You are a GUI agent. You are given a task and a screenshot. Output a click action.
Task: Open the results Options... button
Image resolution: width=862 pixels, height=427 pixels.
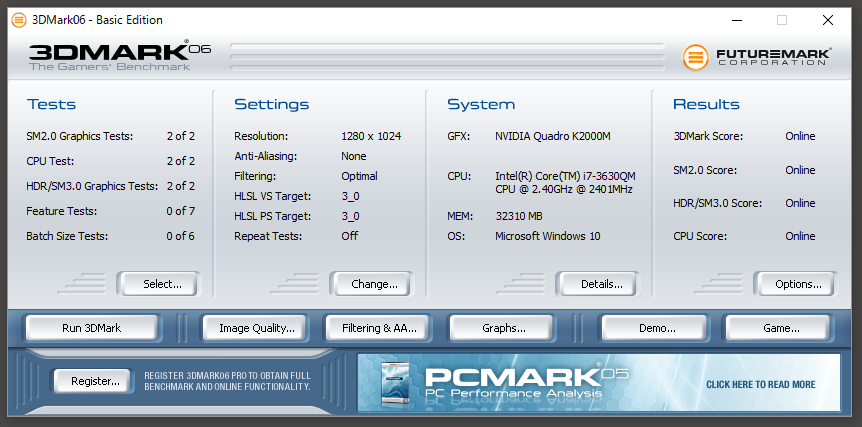(798, 284)
